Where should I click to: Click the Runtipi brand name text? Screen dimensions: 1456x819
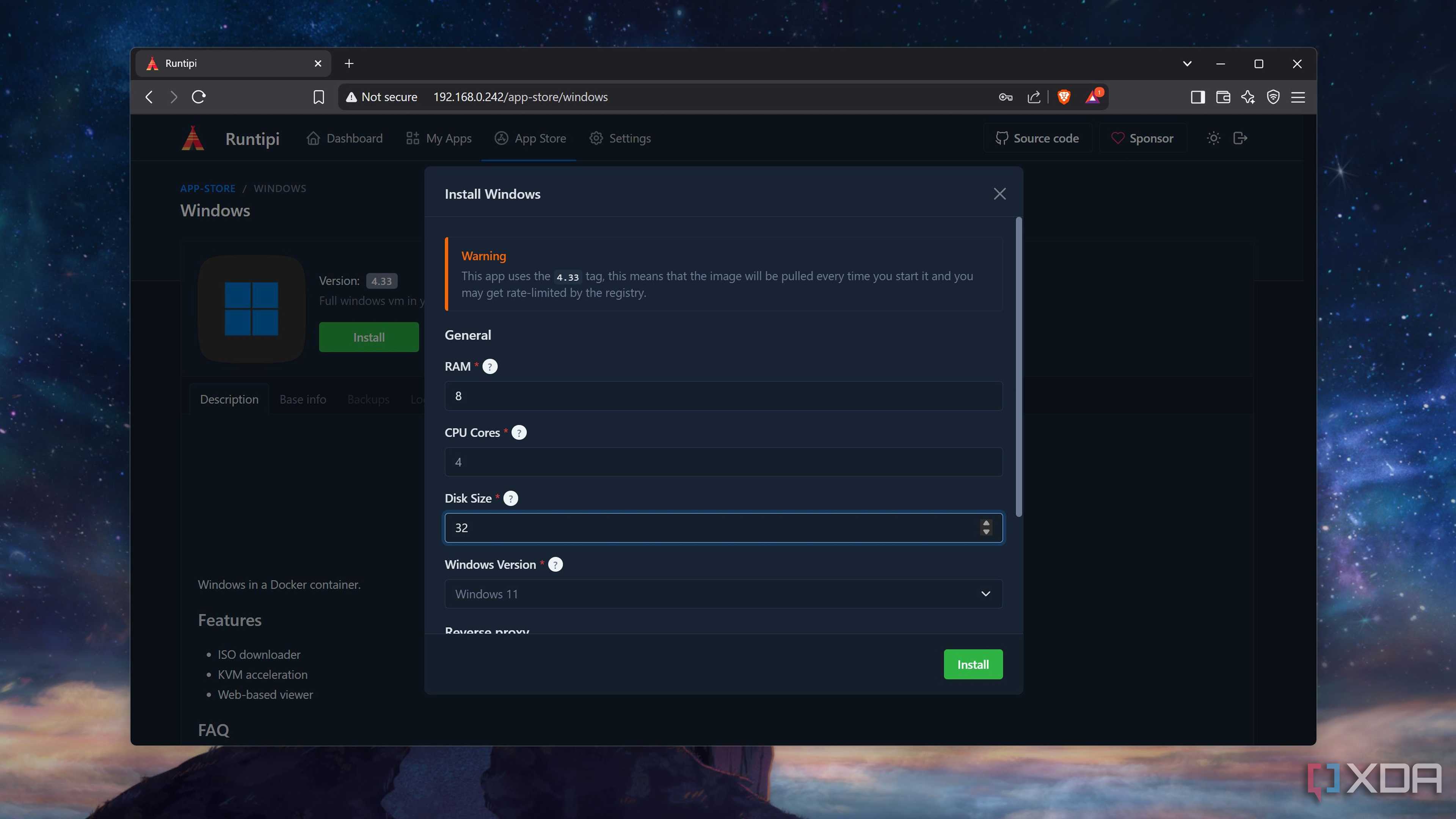(x=252, y=138)
